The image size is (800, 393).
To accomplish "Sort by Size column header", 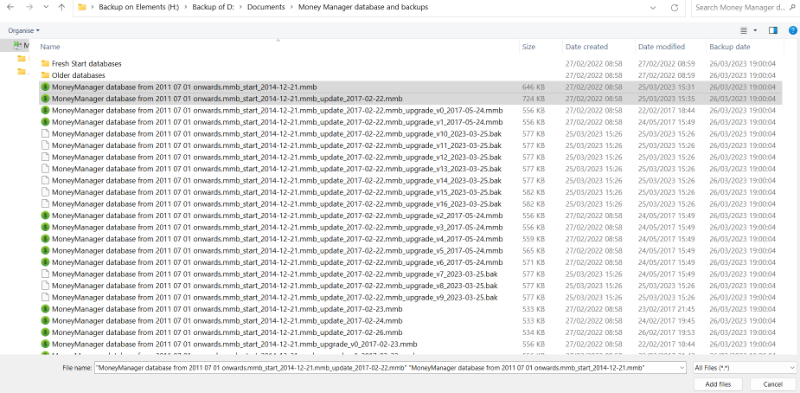I will [529, 46].
